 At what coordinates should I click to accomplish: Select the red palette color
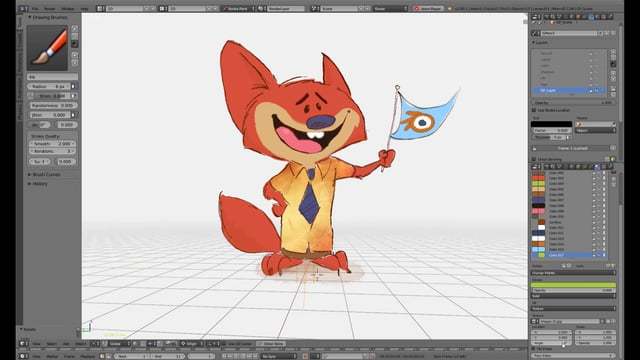pos(538,178)
